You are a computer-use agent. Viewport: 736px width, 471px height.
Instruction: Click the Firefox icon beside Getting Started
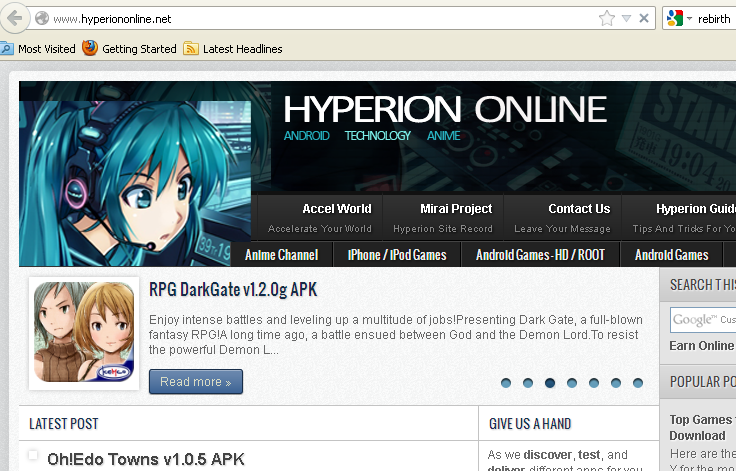coord(90,48)
